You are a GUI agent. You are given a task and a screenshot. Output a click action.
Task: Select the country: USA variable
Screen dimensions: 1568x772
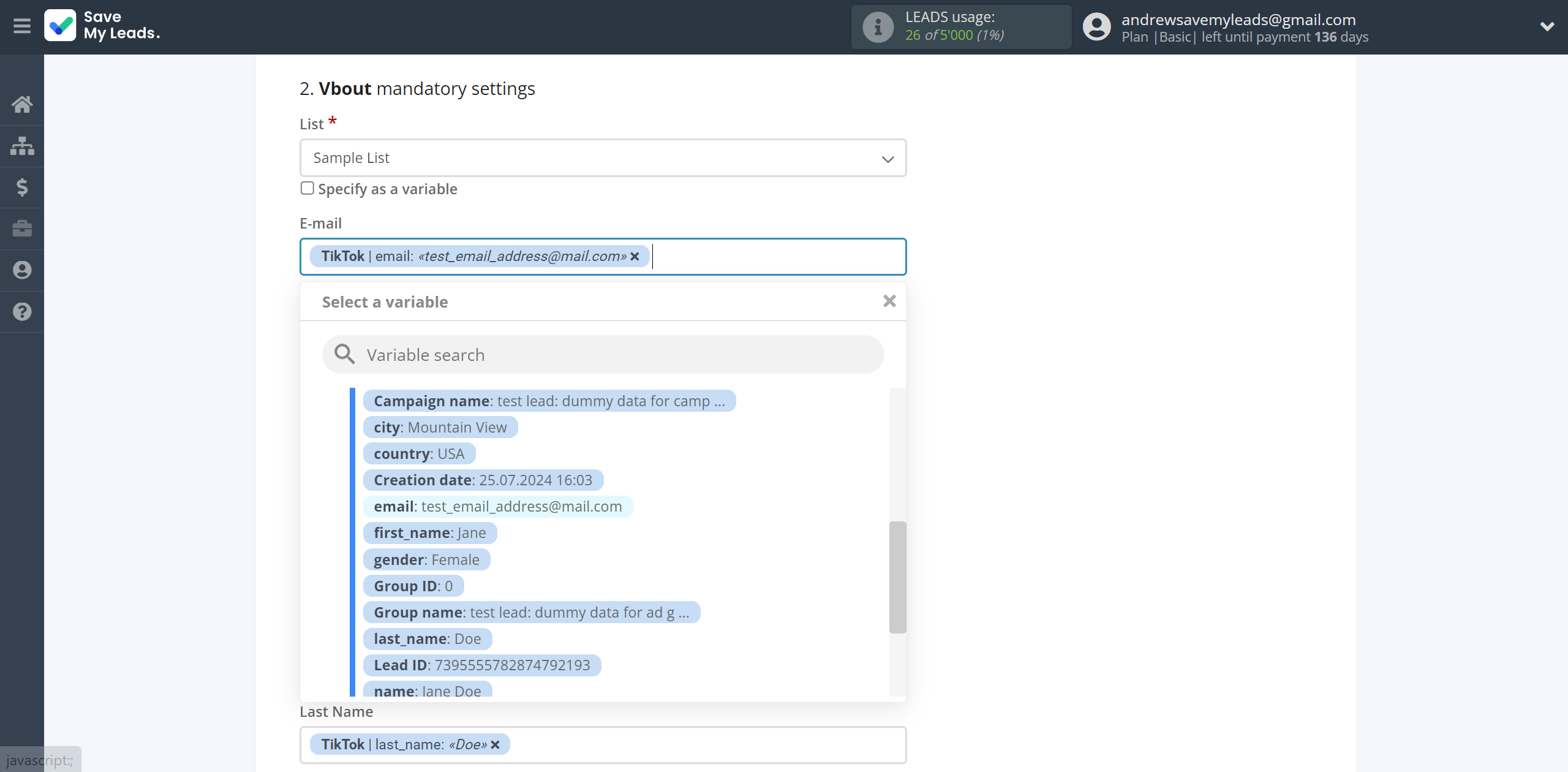point(419,454)
